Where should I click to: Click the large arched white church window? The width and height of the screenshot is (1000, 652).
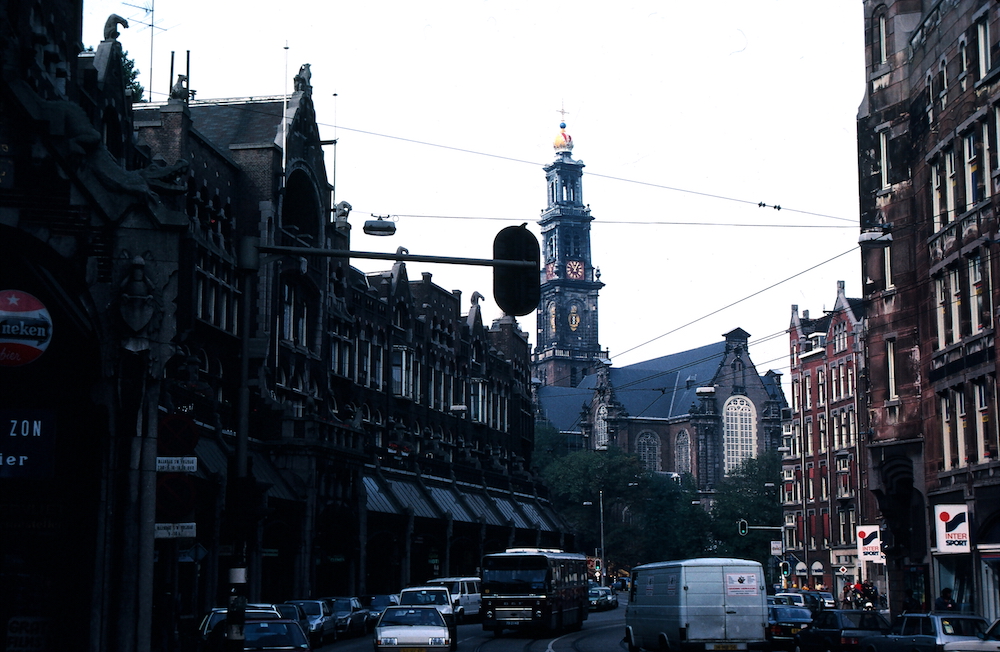[x=739, y=433]
